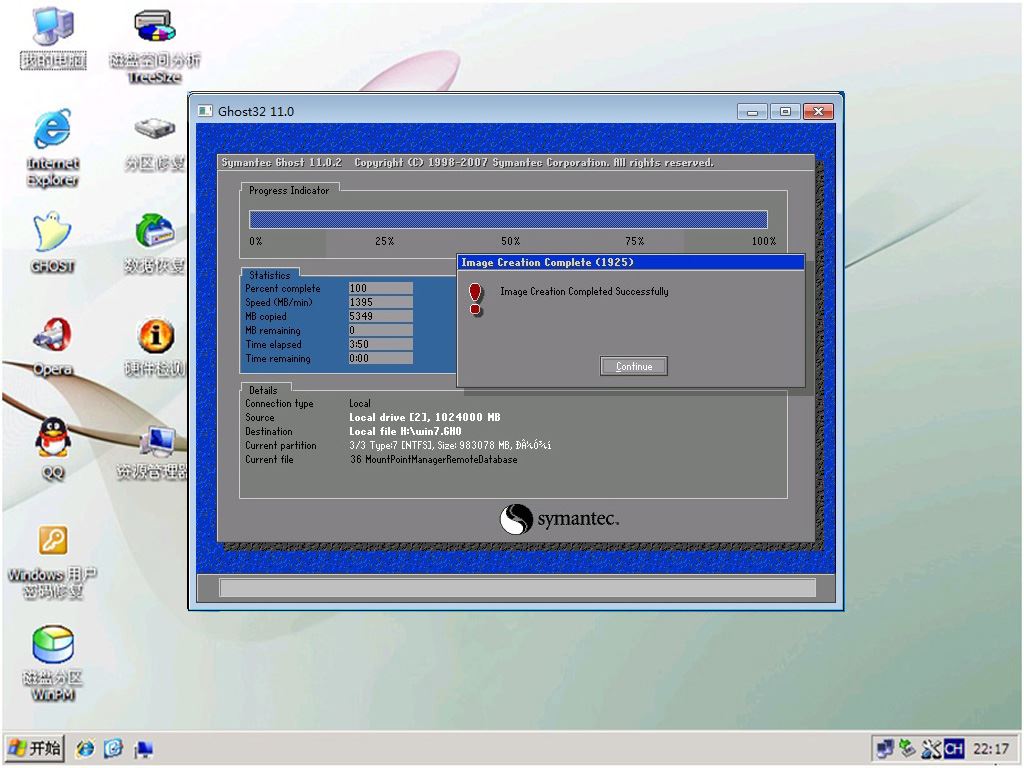This screenshot has width=1024, height=768.
Task: Launch TreeSize disk space analyzer icon
Action: tap(154, 46)
